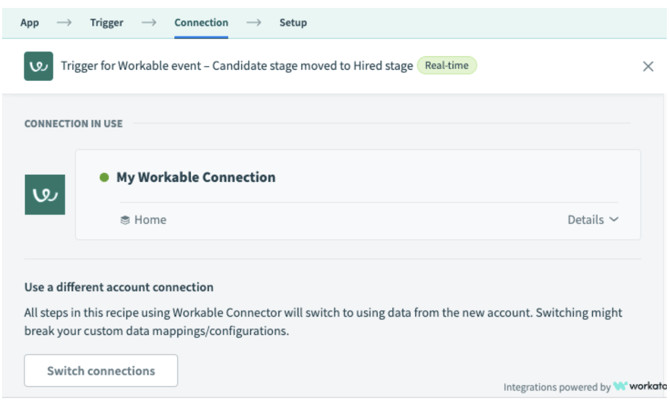The image size is (670, 406).
Task: Click the green connection status dot
Action: (x=103, y=178)
